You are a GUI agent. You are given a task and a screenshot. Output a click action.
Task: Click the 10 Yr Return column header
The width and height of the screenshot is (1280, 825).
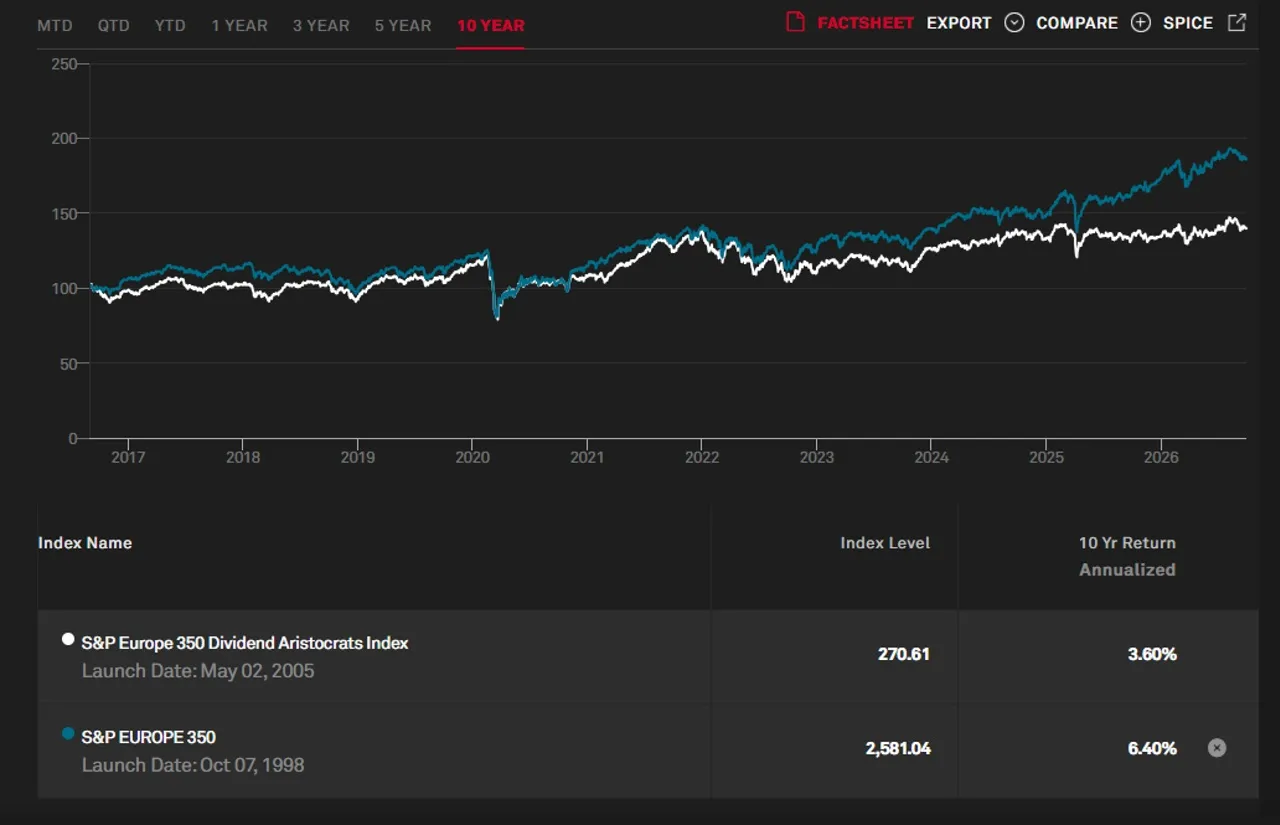(1127, 543)
